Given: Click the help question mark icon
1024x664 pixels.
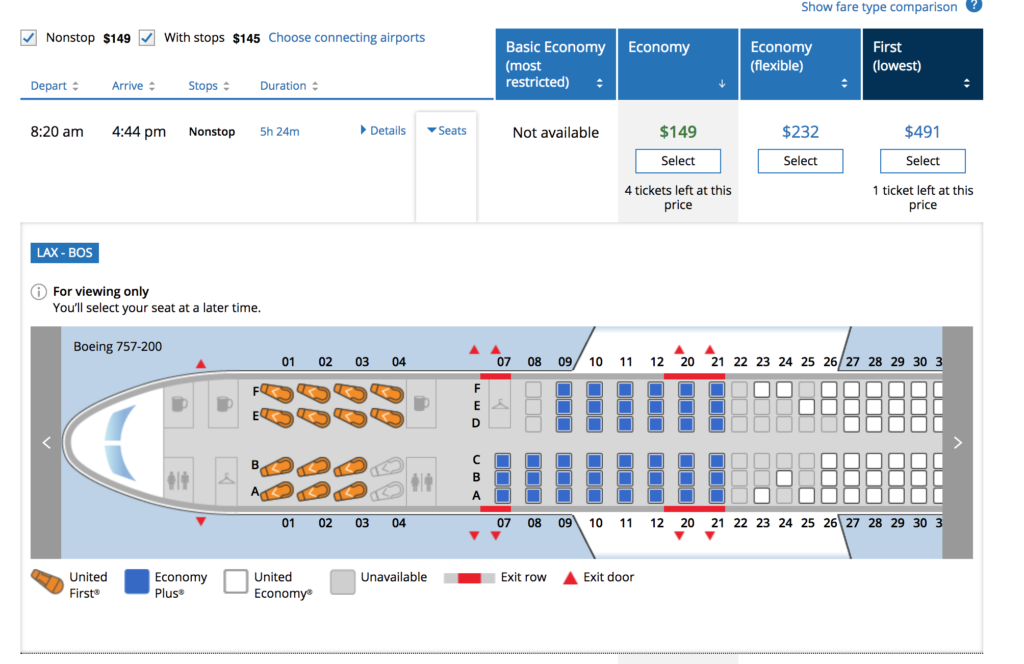Looking at the screenshot, I should point(974,6).
